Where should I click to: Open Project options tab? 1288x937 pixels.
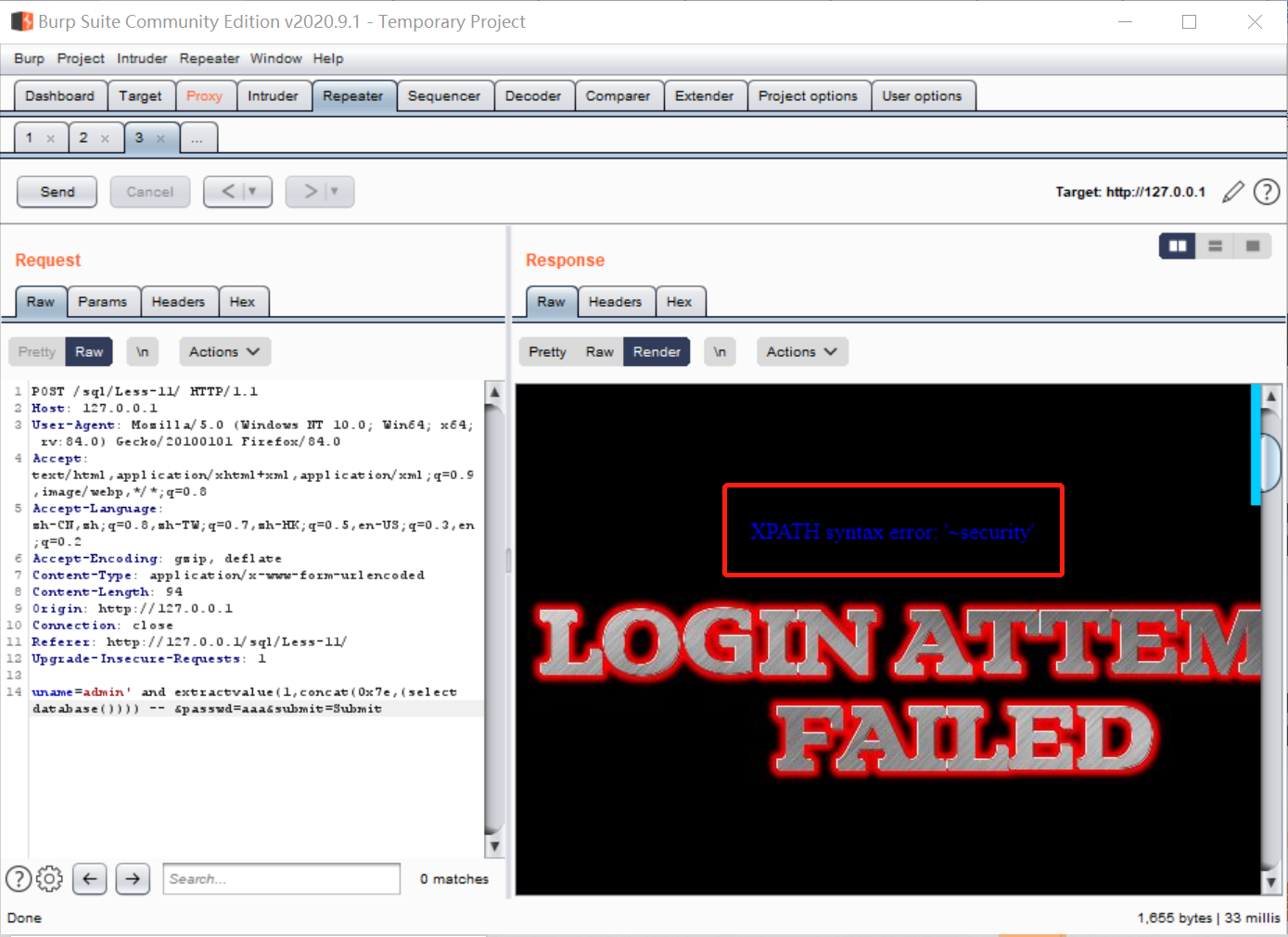[x=808, y=96]
